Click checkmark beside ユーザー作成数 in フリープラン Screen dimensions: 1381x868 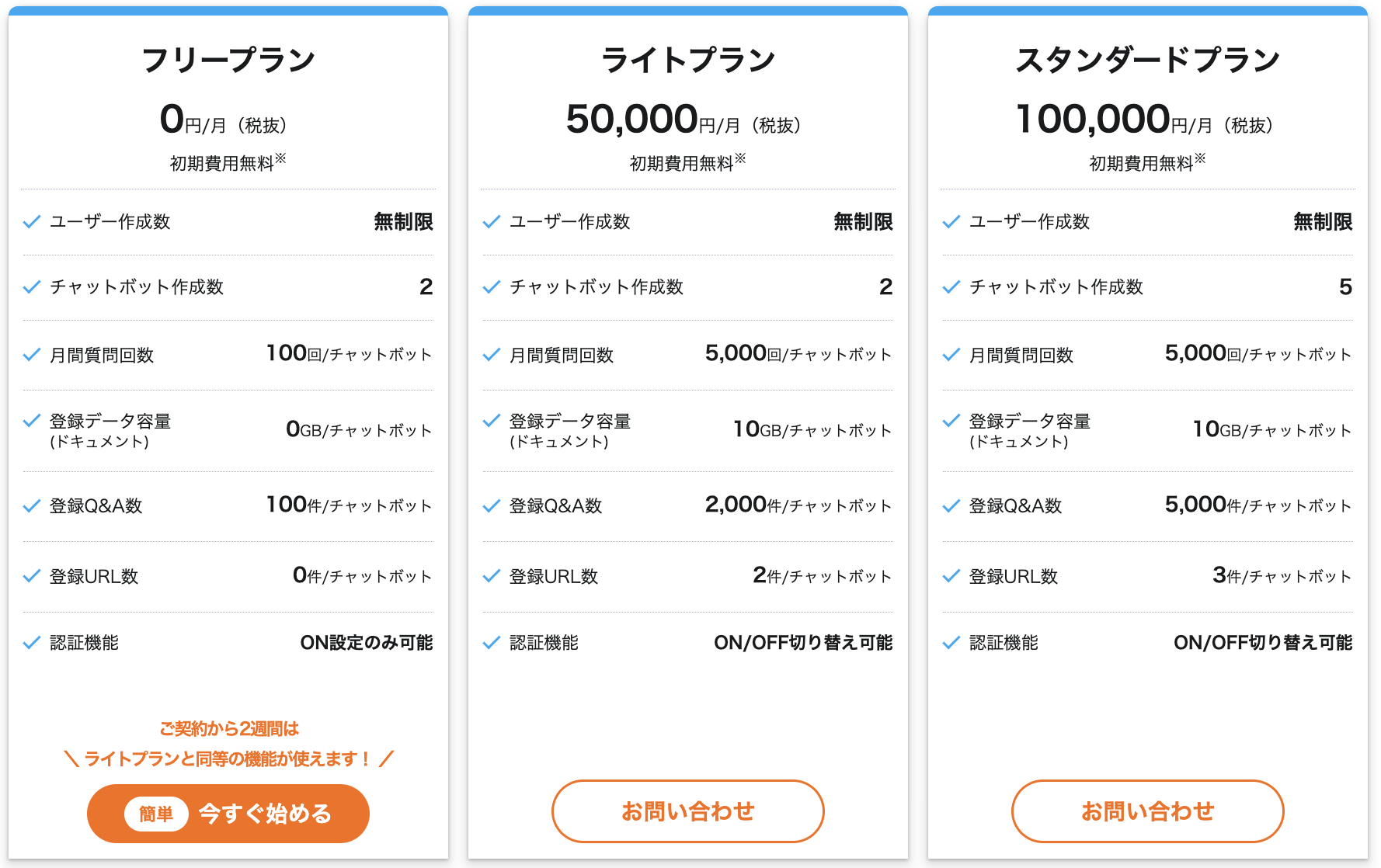(32, 222)
